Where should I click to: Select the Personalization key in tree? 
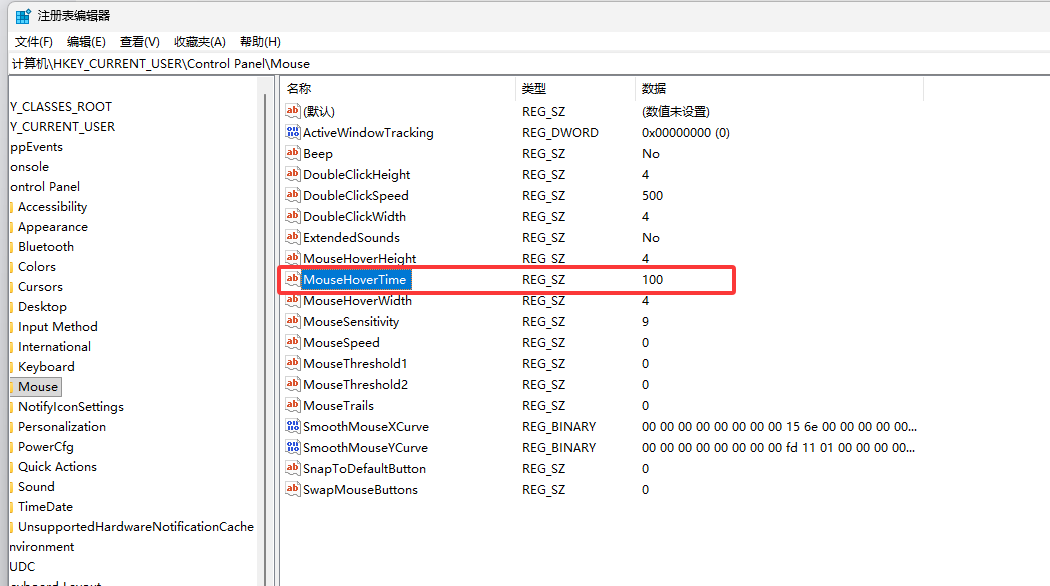tap(62, 427)
